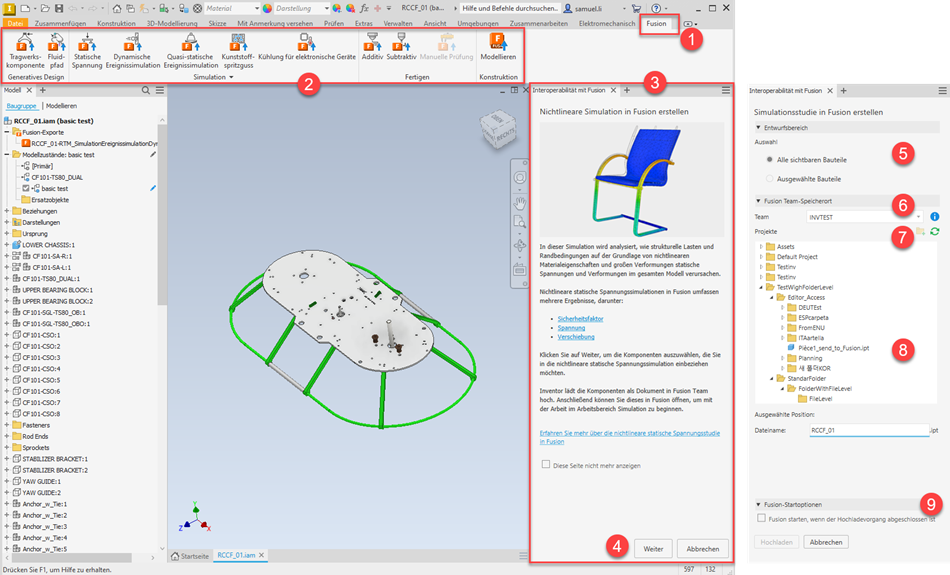
Task: Open the Verschiebung link
Action: click(x=576, y=336)
